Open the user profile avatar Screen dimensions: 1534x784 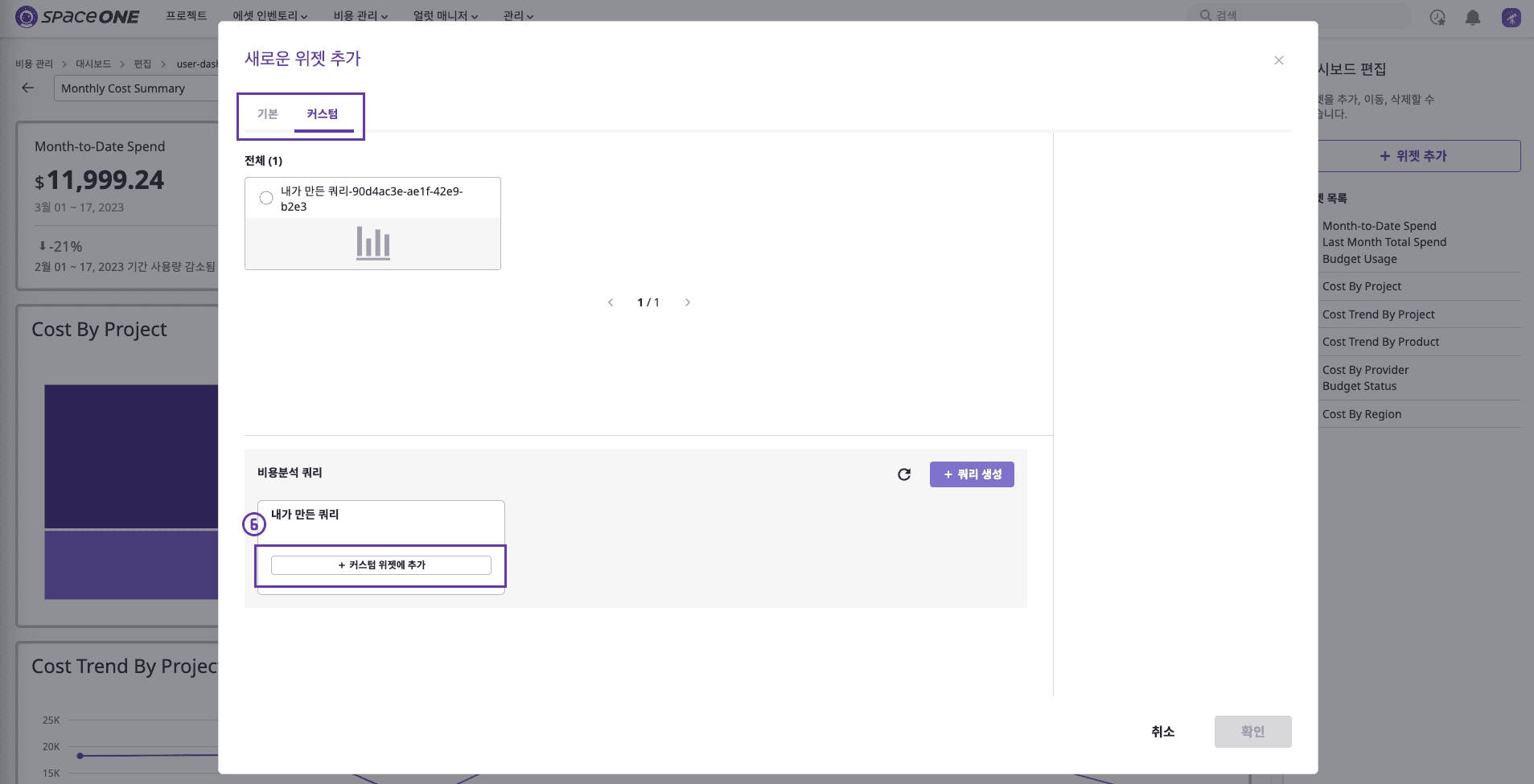tap(1511, 17)
